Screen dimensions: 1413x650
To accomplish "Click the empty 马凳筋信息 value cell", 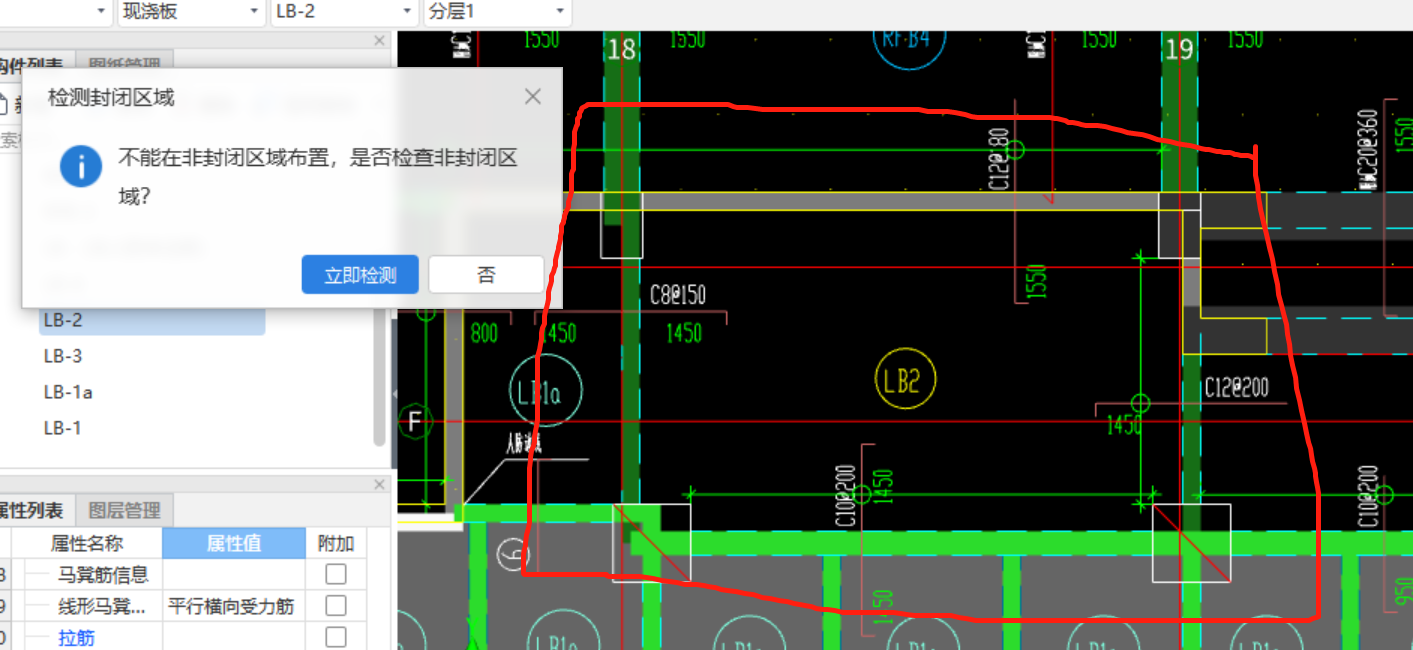I will [x=234, y=574].
